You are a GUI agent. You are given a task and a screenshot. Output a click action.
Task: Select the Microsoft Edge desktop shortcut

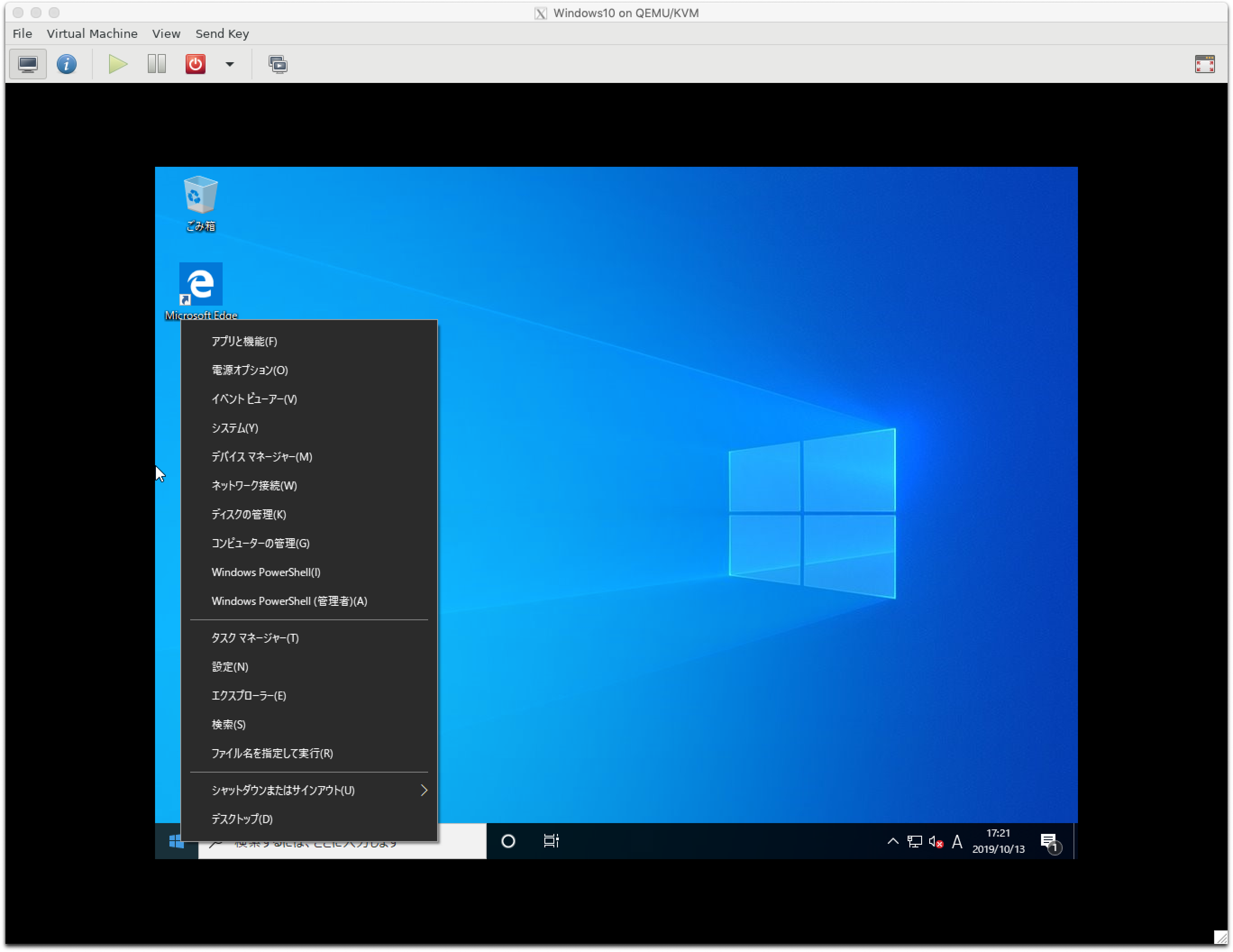(x=201, y=291)
